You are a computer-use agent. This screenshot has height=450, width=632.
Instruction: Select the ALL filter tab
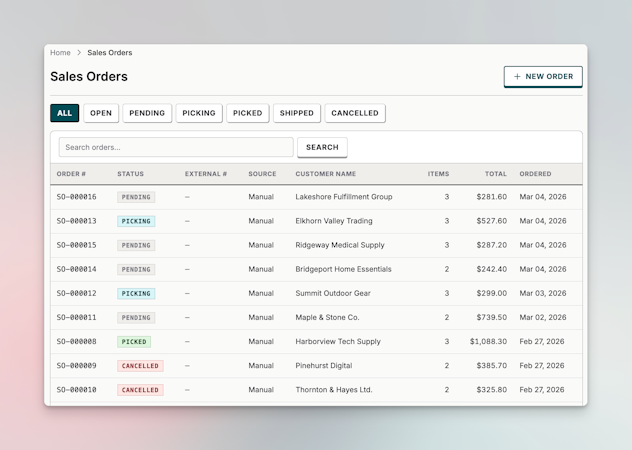[x=64, y=113]
